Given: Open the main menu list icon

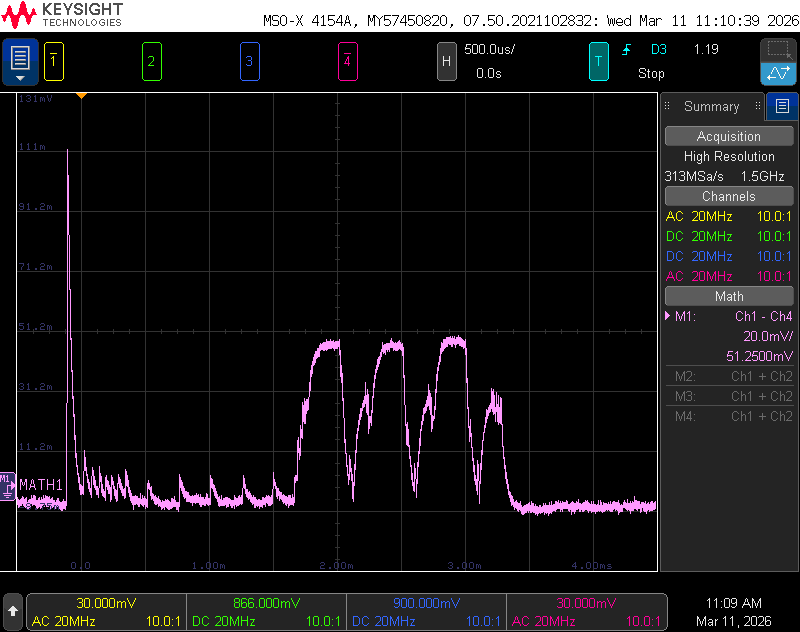Looking at the screenshot, I should [20, 62].
